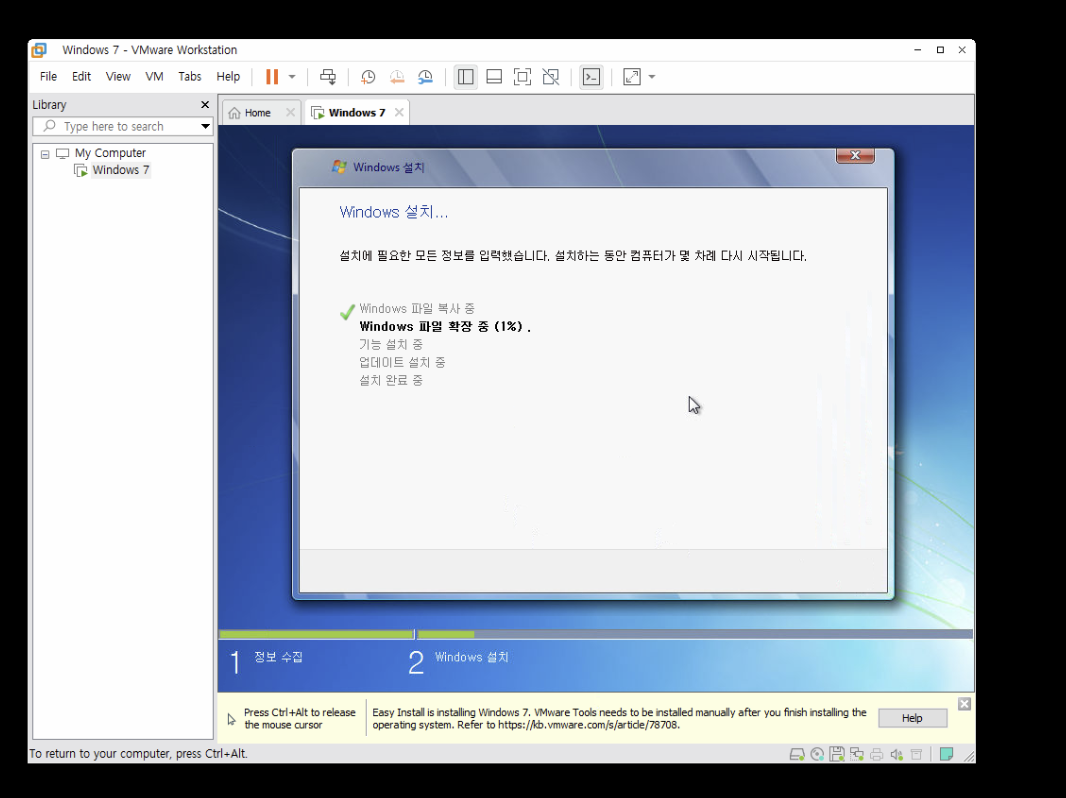
Task: Collapse the My Computer tree node
Action: coord(45,154)
